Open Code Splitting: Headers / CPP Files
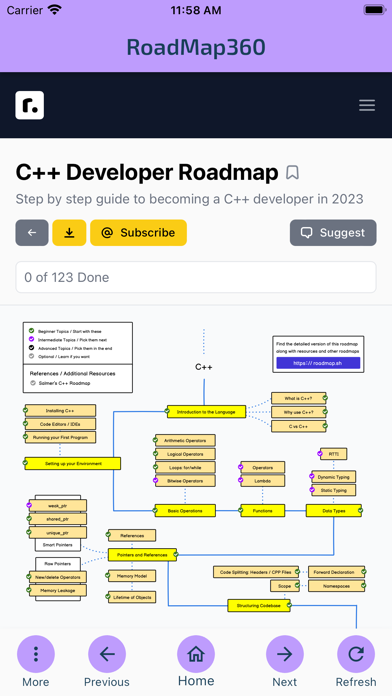This screenshot has width=392, height=696. [x=256, y=572]
